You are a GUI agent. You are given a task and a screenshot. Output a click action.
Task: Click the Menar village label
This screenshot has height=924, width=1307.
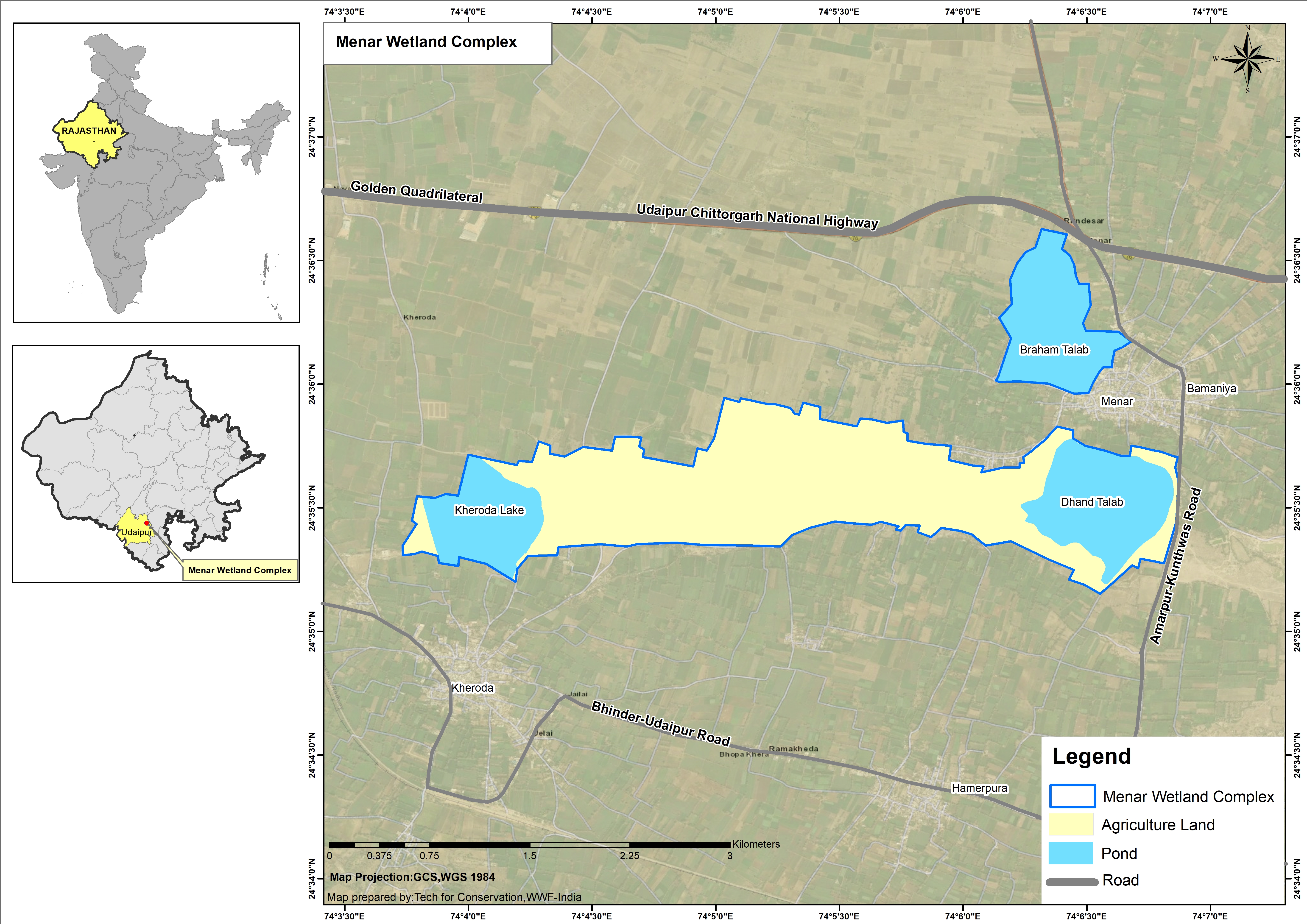click(x=1117, y=402)
